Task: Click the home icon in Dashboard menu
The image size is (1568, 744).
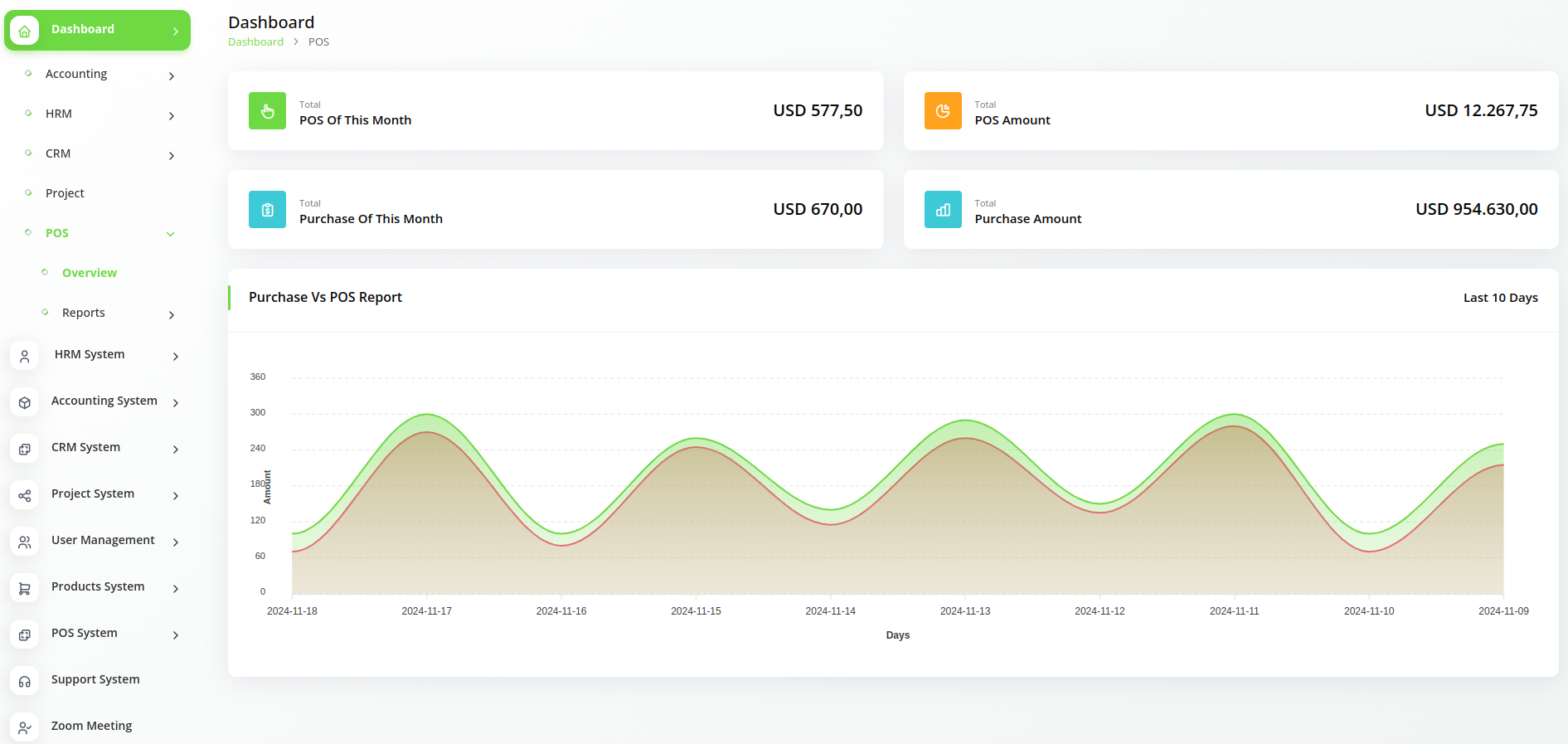Action: [25, 31]
